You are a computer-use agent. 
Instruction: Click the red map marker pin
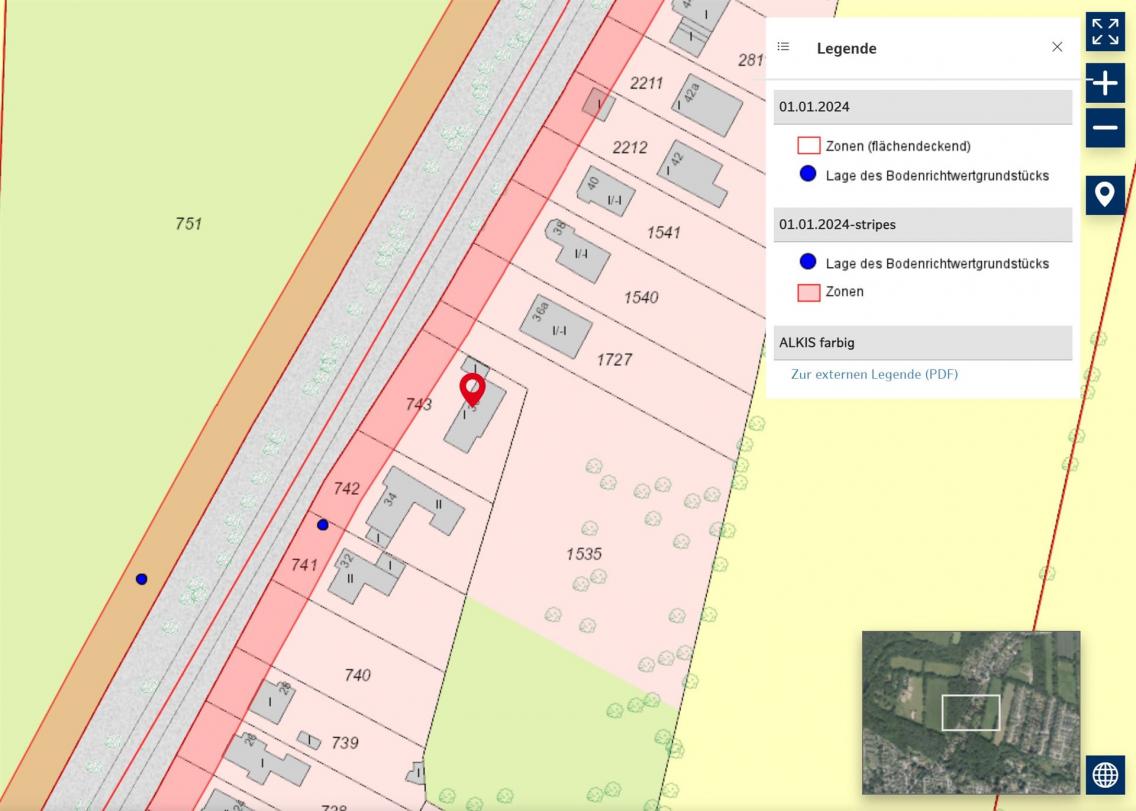[x=472, y=388]
